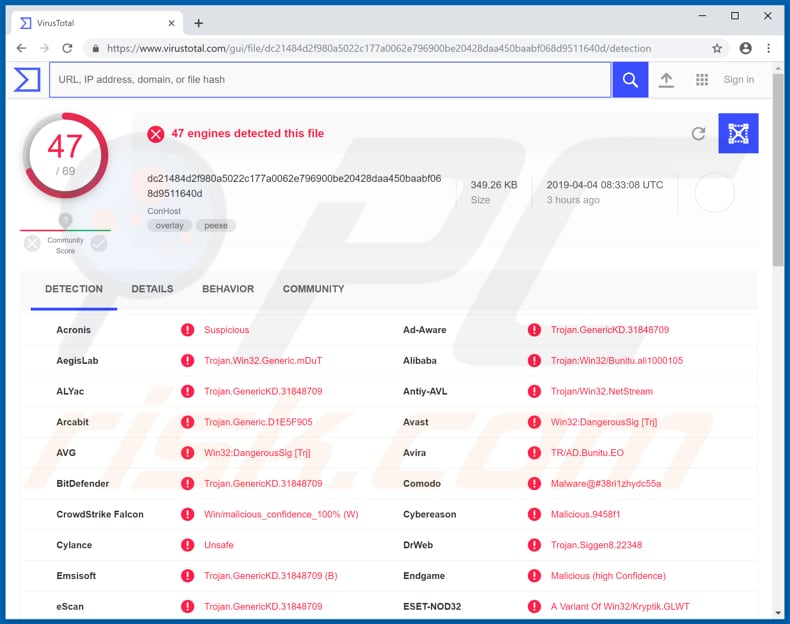Click Arcabit's Trojan.Generic.D1E5F905 result
This screenshot has height=624, width=790.
coord(258,422)
